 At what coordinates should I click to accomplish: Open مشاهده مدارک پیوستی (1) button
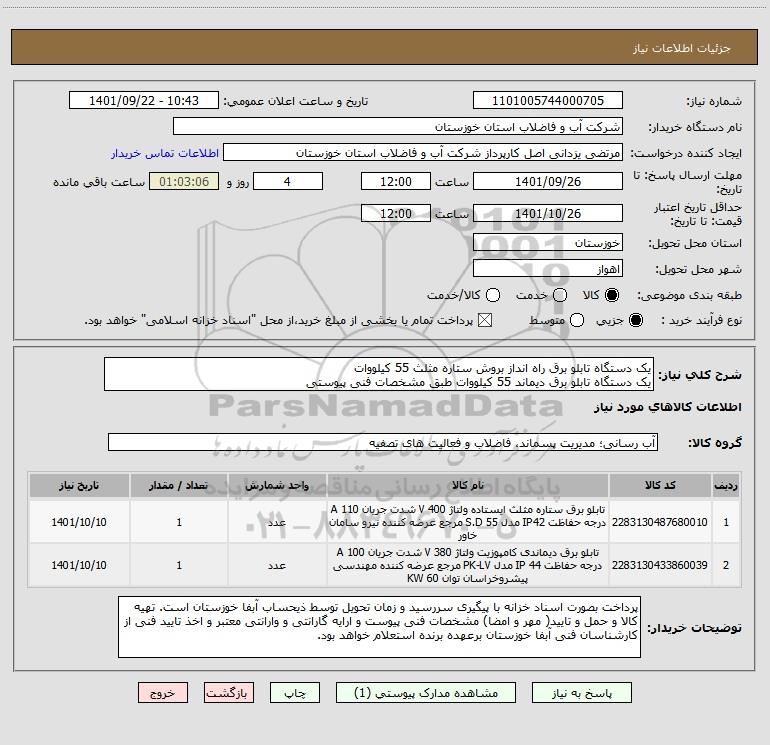point(426,693)
